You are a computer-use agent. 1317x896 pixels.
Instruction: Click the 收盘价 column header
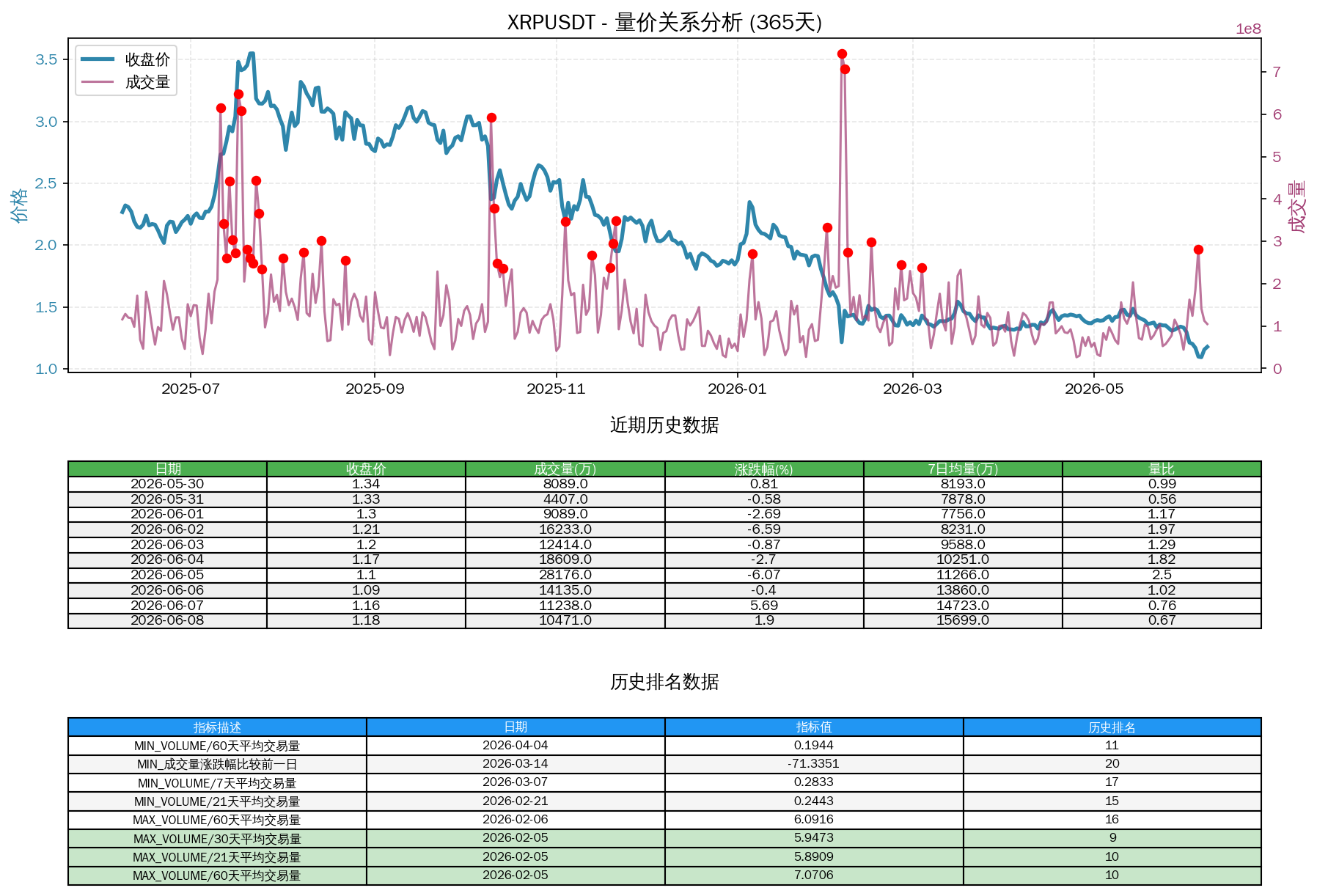point(366,469)
